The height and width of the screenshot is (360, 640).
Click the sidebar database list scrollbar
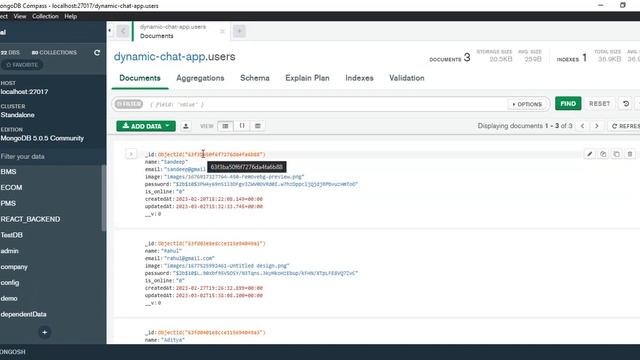coord(104,198)
